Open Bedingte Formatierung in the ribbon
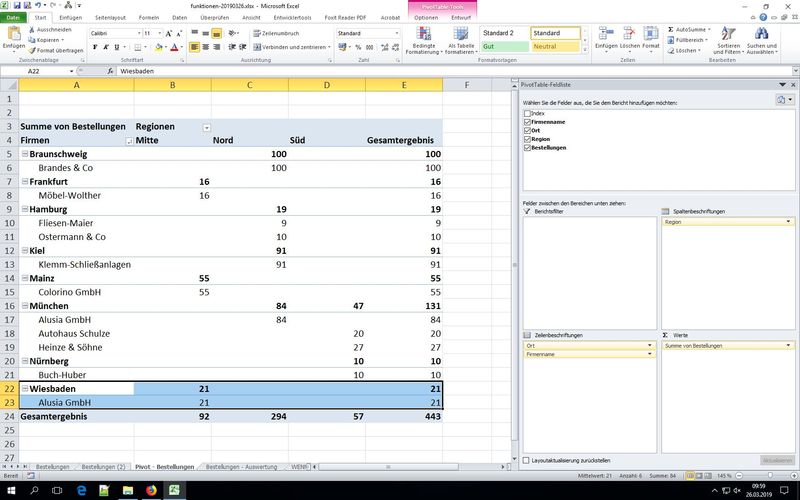The image size is (800, 500). tap(423, 37)
